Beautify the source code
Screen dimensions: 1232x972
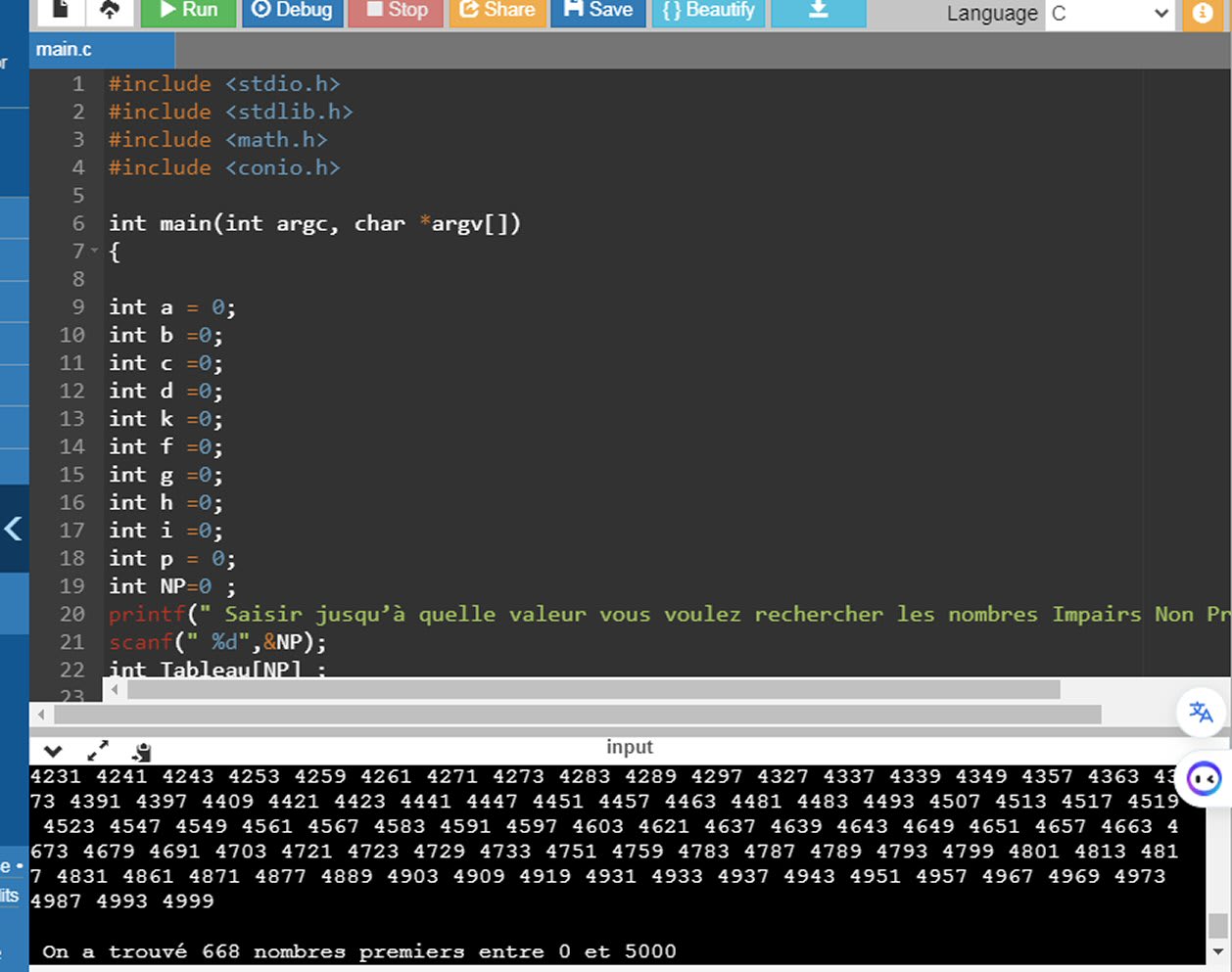708,10
